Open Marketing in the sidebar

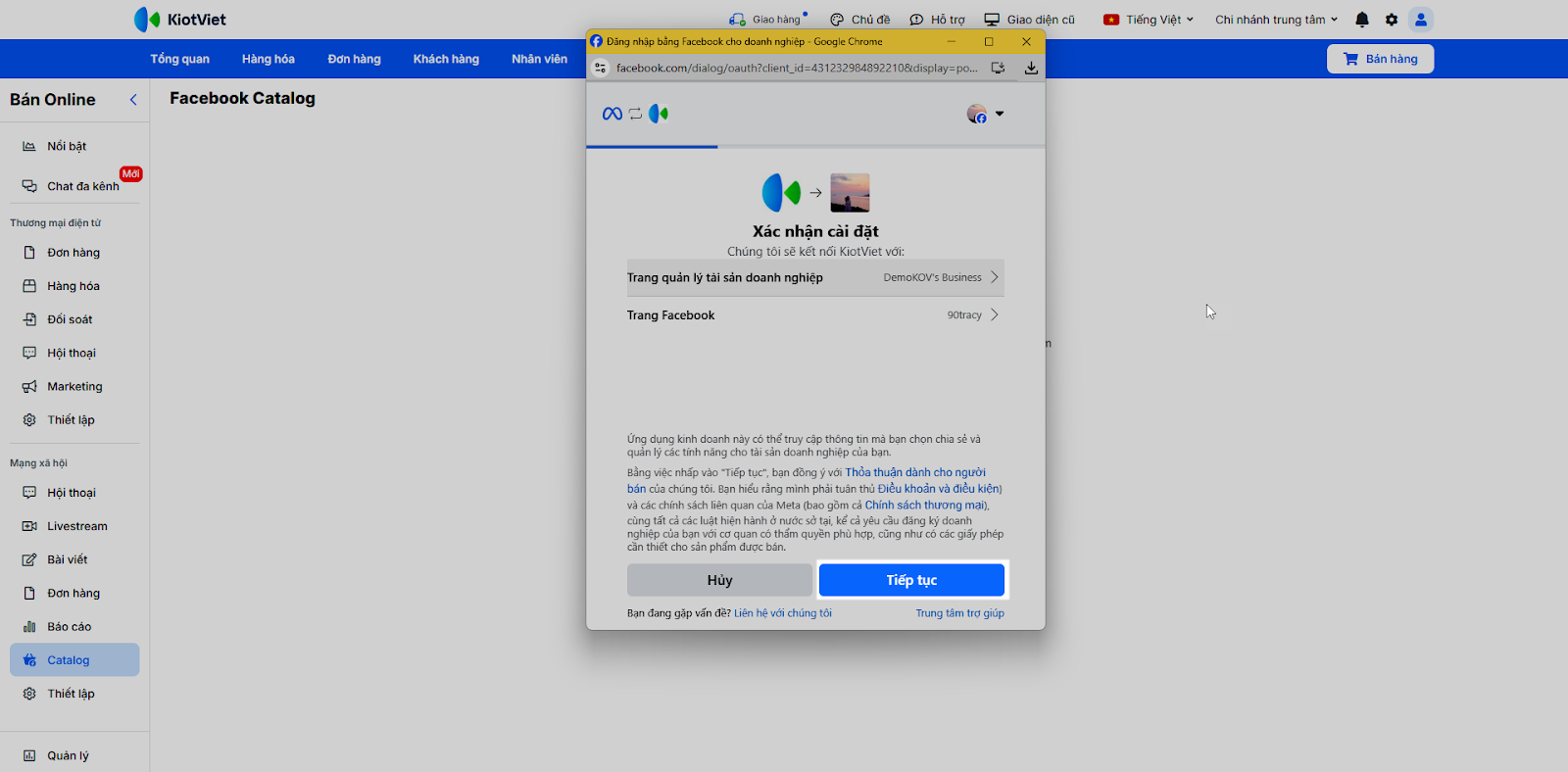[x=74, y=386]
